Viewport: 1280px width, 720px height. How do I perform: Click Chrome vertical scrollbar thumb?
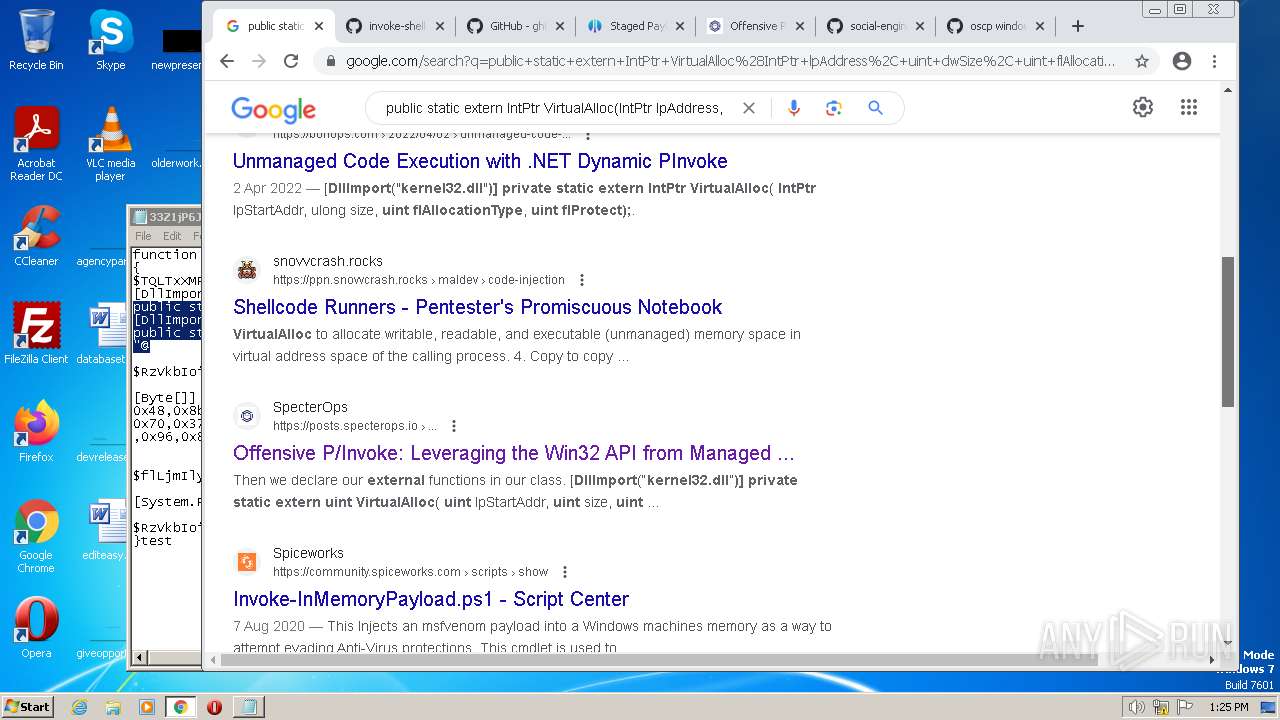click(x=1228, y=331)
